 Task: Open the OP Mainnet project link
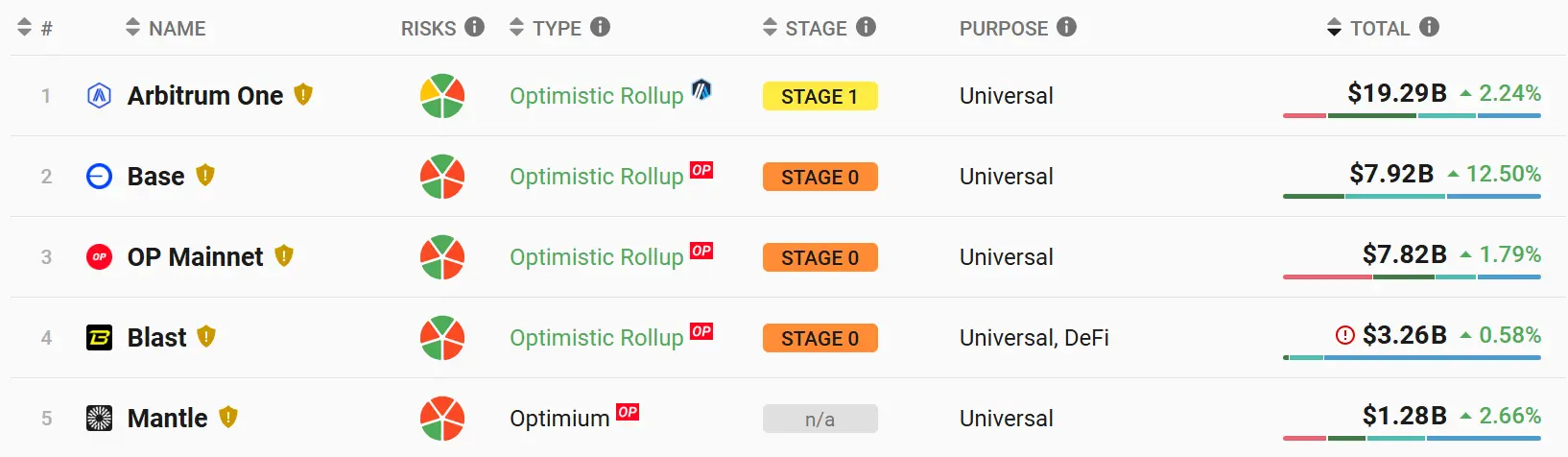195,257
